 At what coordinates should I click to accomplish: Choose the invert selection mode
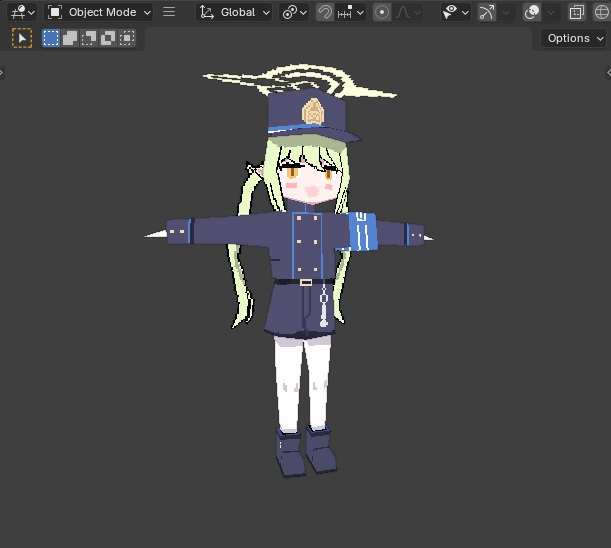coord(108,38)
